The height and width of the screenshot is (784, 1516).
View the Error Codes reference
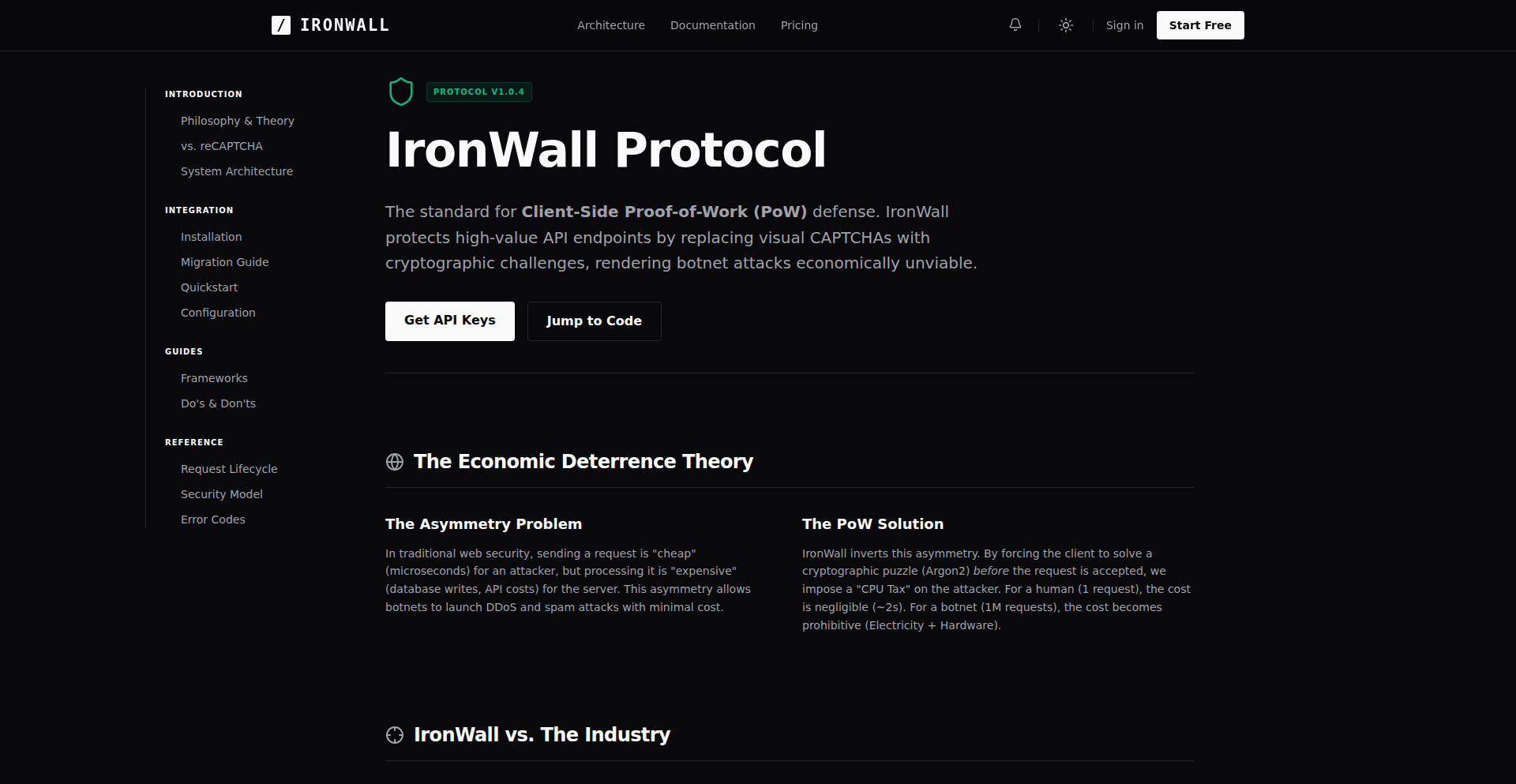tap(212, 519)
